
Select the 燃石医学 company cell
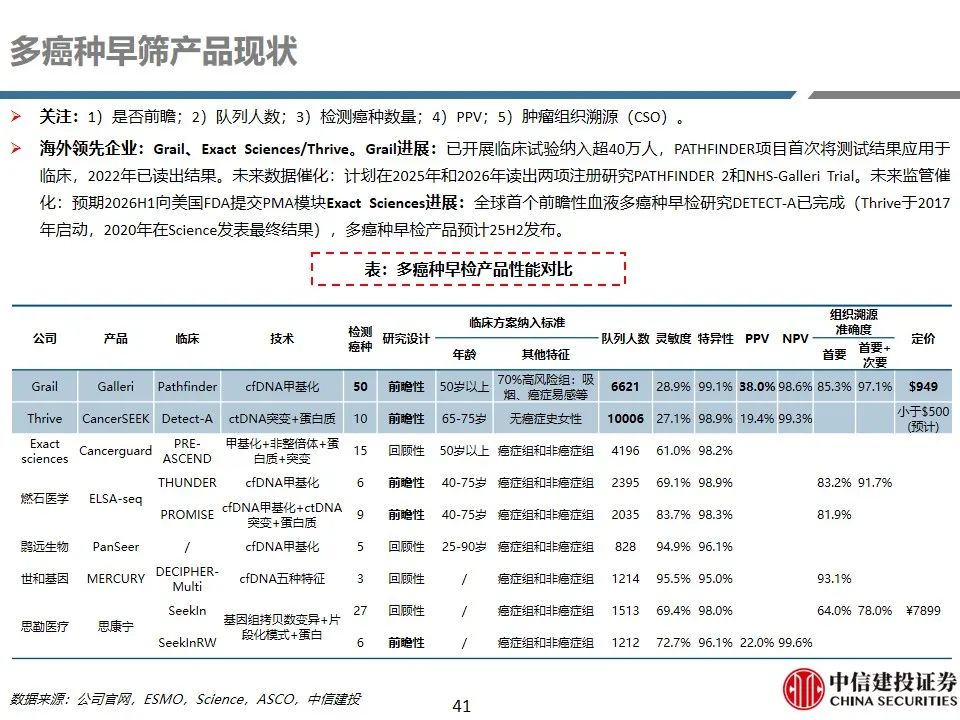click(x=45, y=498)
